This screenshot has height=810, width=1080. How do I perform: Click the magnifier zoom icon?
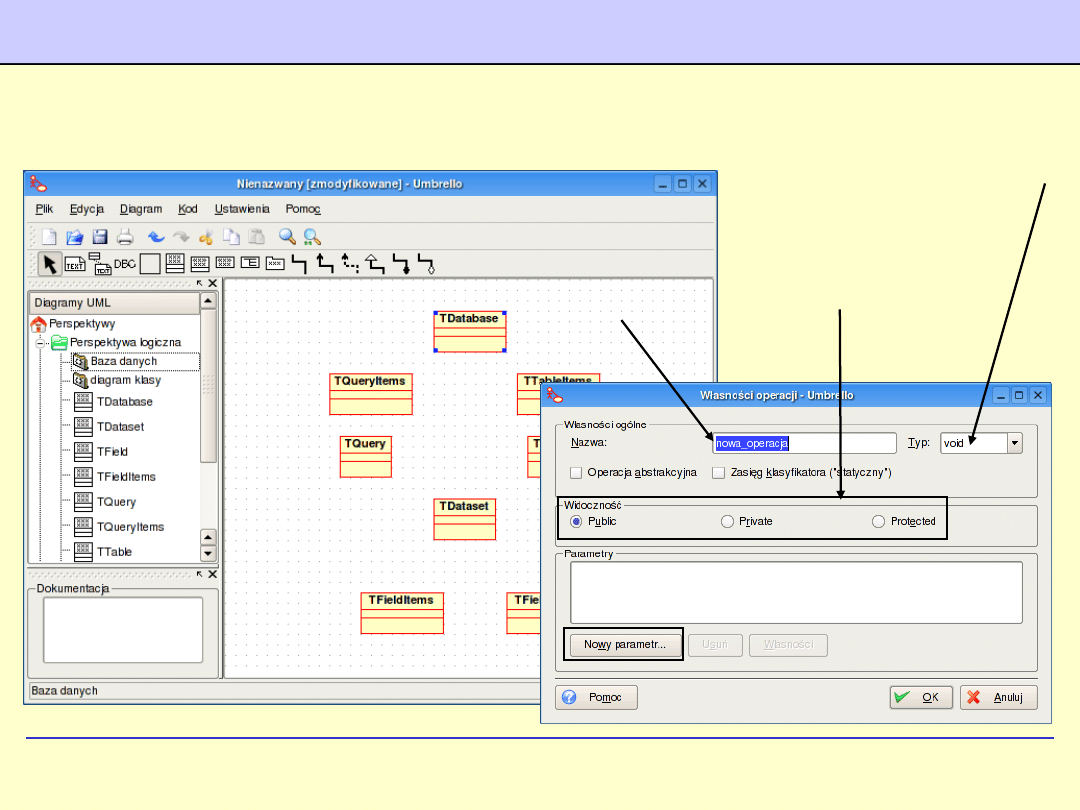(x=287, y=237)
